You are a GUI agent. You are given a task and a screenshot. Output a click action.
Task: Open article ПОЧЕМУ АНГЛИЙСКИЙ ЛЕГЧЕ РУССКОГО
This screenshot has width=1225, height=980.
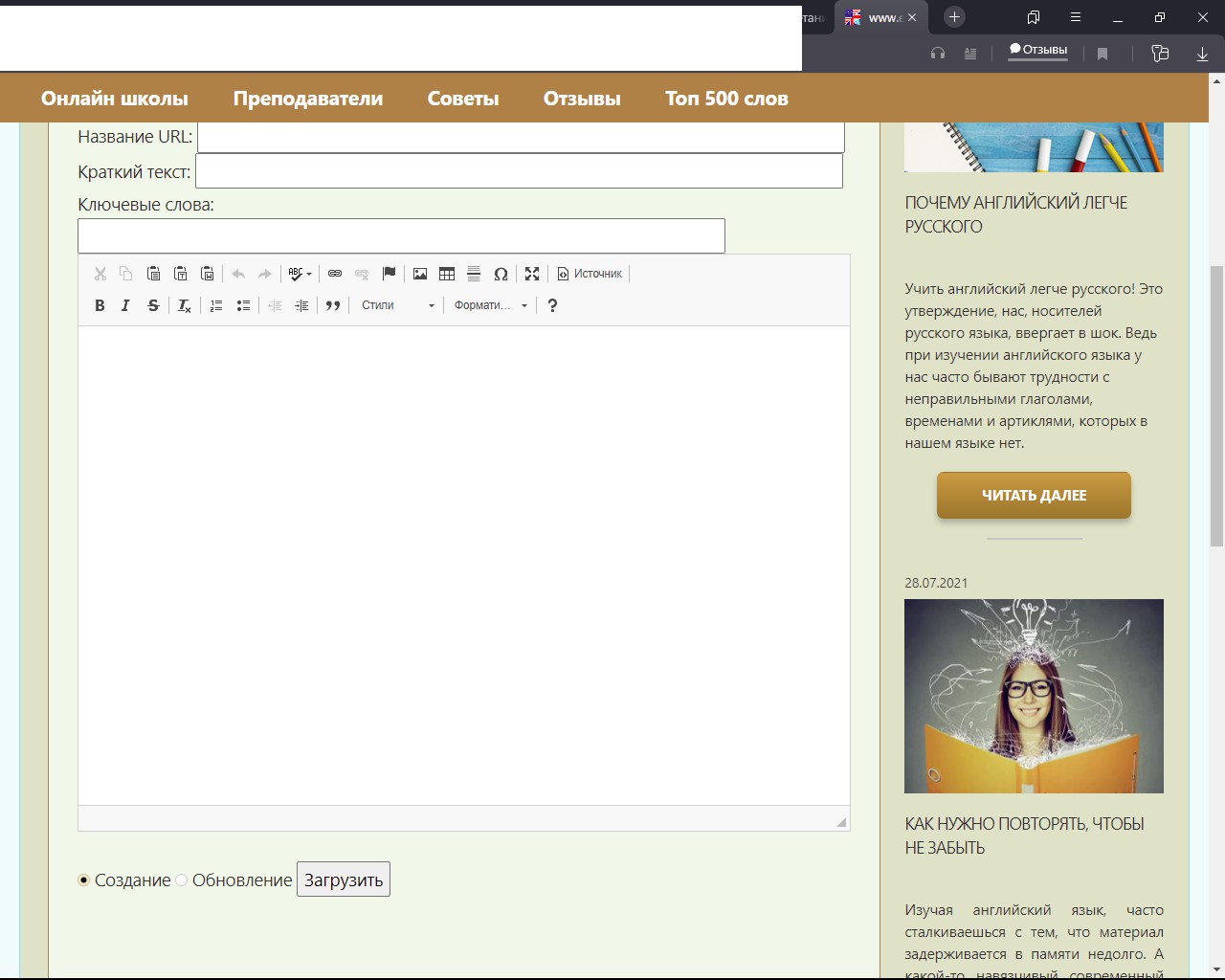[x=1016, y=214]
